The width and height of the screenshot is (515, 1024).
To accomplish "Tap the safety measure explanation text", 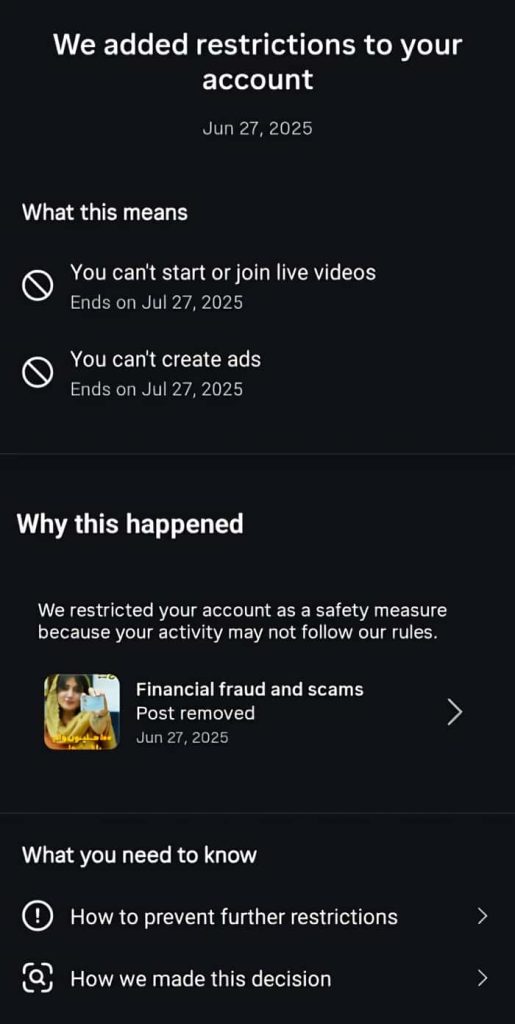I will (242, 622).
